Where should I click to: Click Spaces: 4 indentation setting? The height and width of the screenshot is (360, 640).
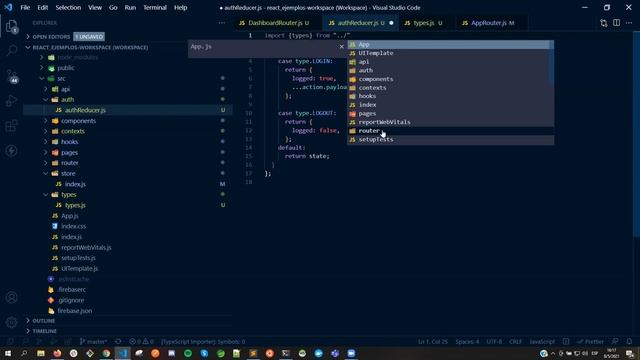coord(467,341)
